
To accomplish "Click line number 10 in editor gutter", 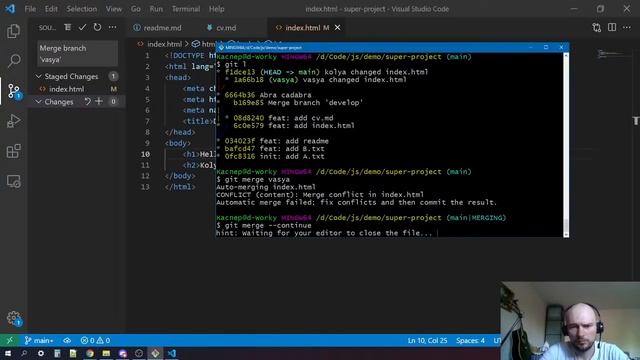I will [145, 154].
